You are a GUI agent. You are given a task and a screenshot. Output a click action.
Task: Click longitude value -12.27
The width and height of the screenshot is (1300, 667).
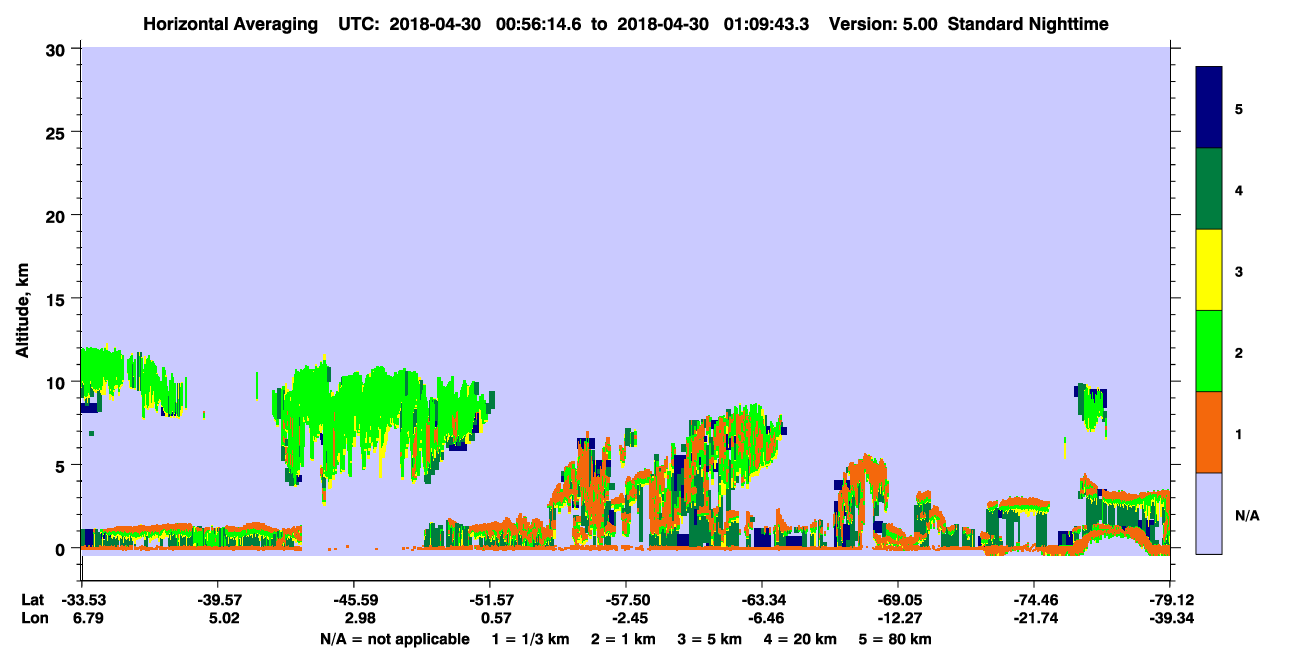897,618
